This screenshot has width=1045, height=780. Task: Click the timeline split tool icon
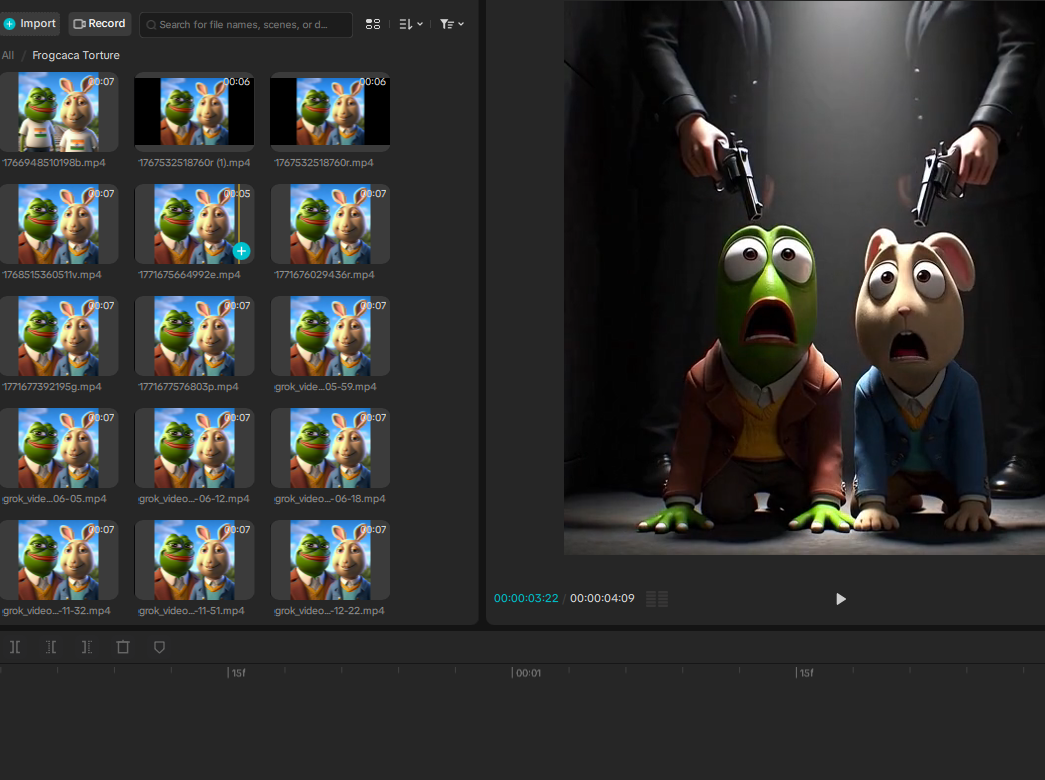coord(15,647)
